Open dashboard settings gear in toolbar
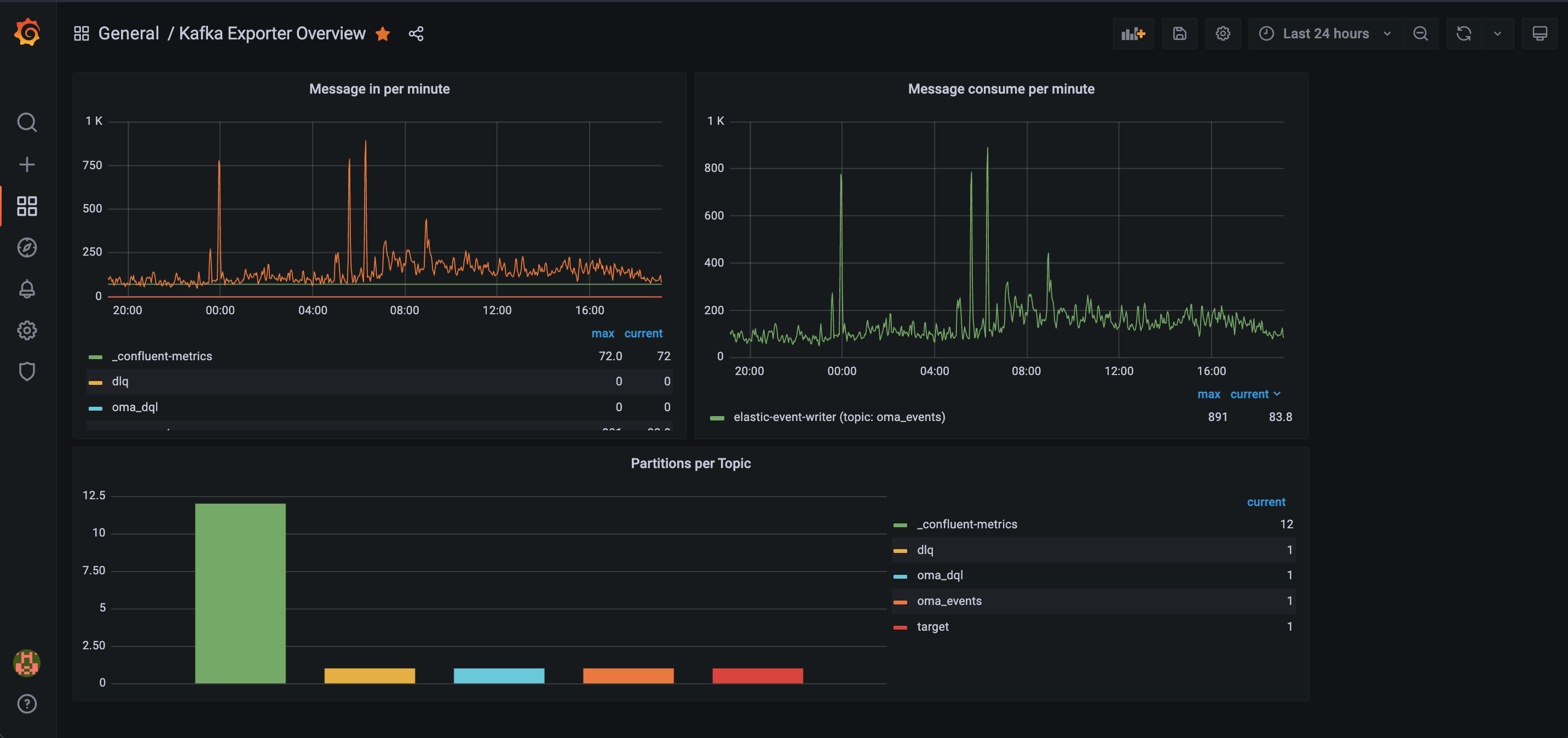 (1222, 33)
